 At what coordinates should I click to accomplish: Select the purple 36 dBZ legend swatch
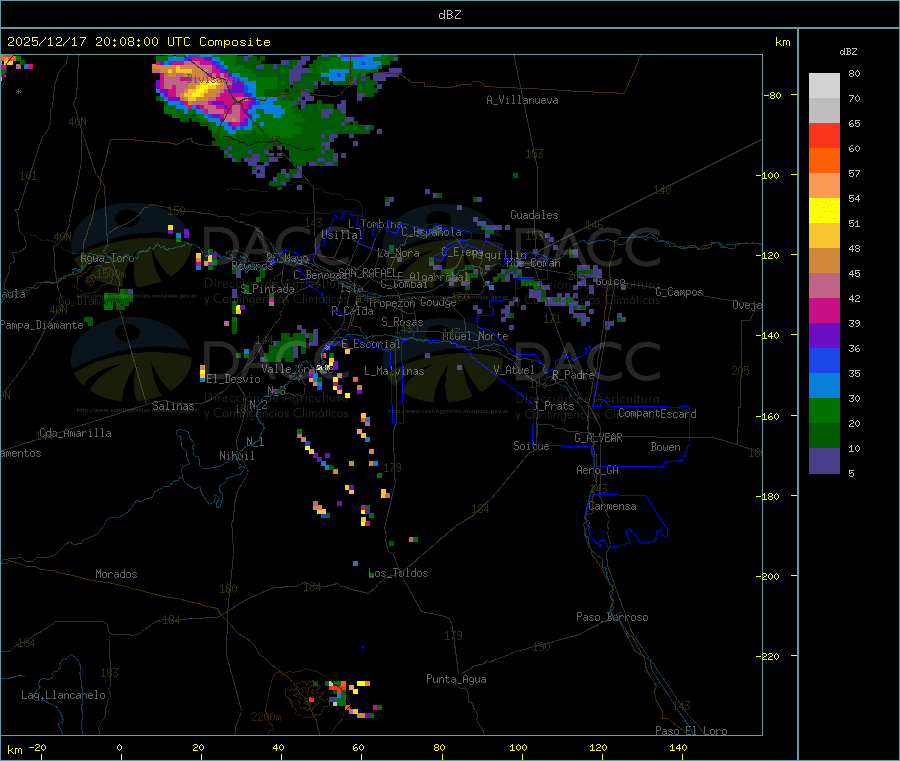(x=824, y=336)
